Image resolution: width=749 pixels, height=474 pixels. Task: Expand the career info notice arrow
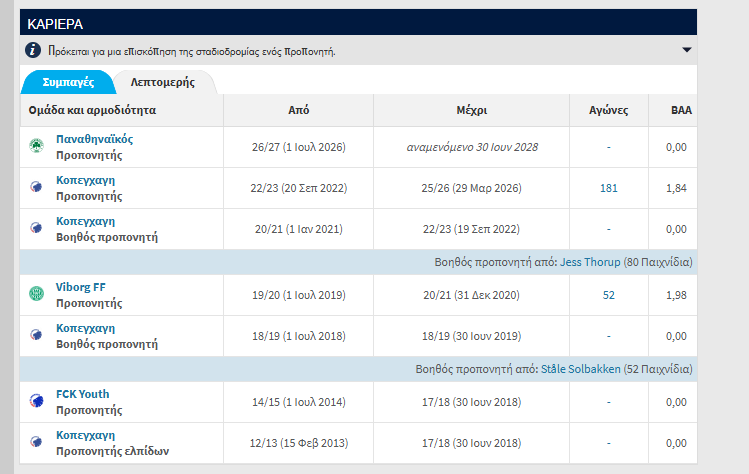[686, 50]
